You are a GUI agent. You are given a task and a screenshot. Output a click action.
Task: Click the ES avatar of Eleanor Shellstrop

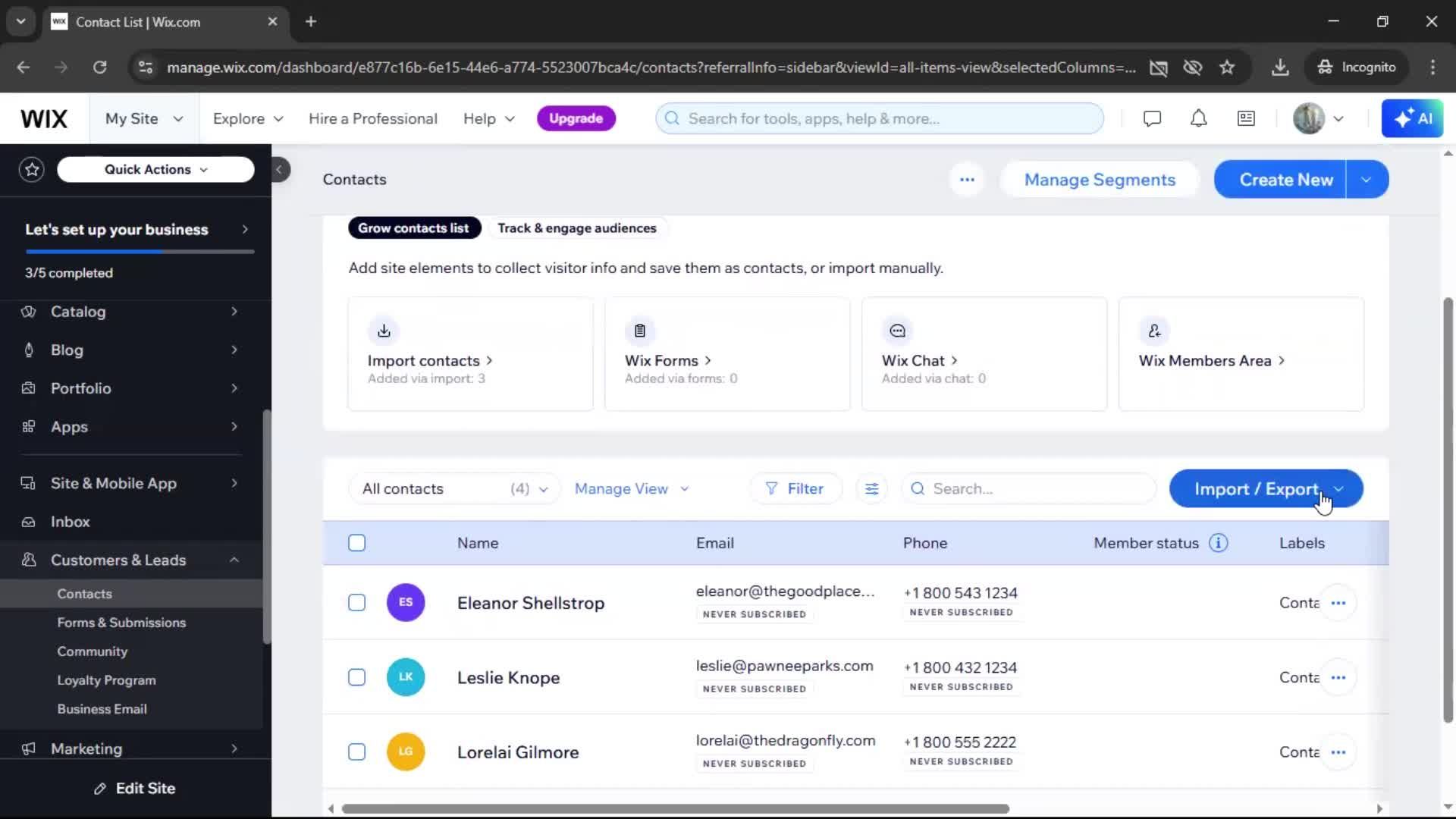[406, 603]
